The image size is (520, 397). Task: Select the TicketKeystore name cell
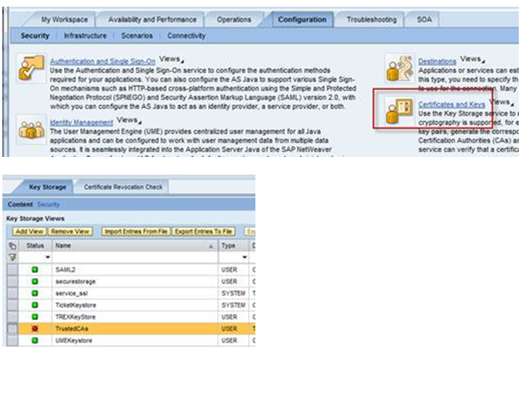coord(135,305)
